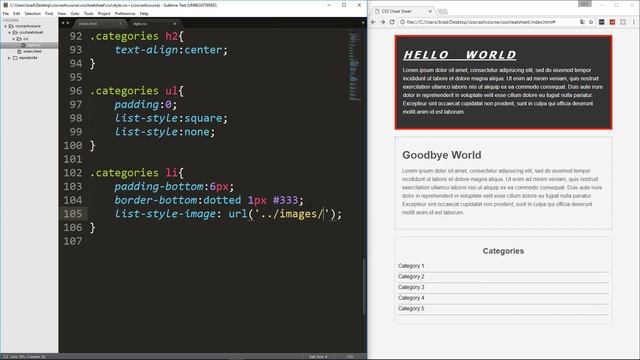Open the Chrome three-dot menu
This screenshot has height=360, width=640.
click(x=633, y=22)
